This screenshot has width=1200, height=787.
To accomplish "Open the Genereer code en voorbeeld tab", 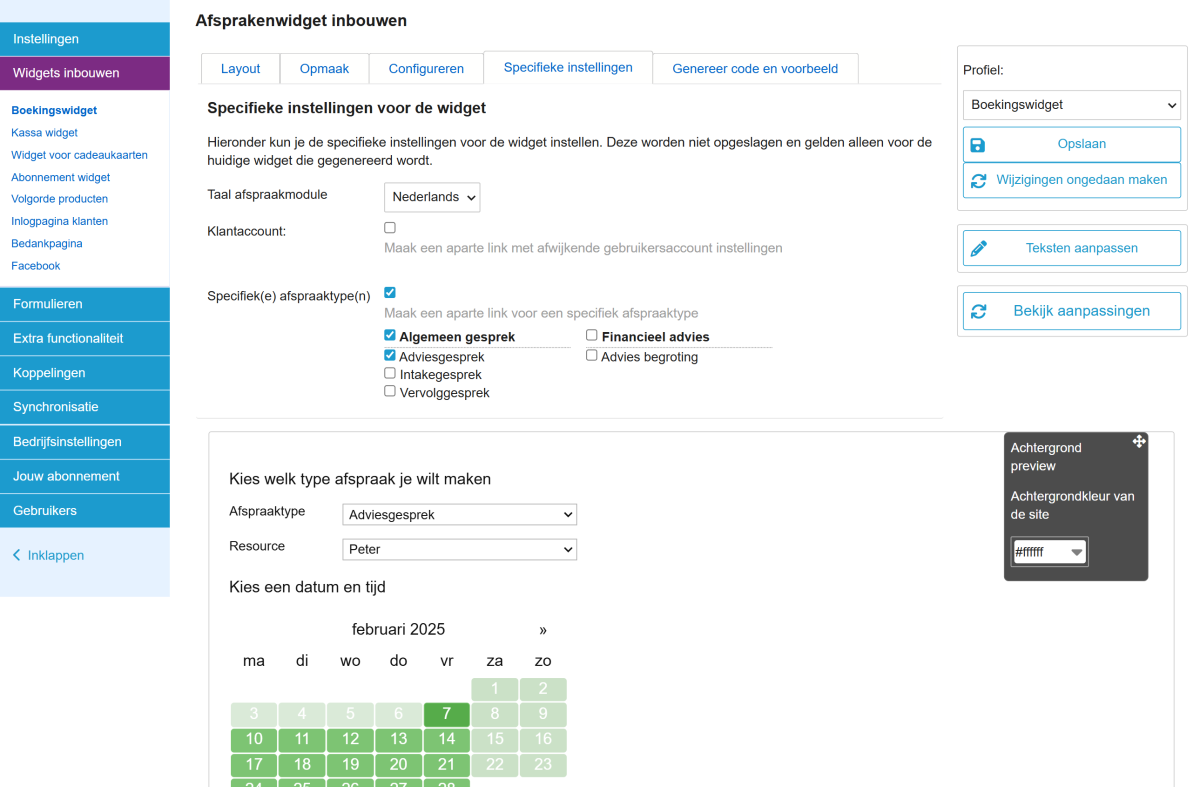I will [755, 69].
